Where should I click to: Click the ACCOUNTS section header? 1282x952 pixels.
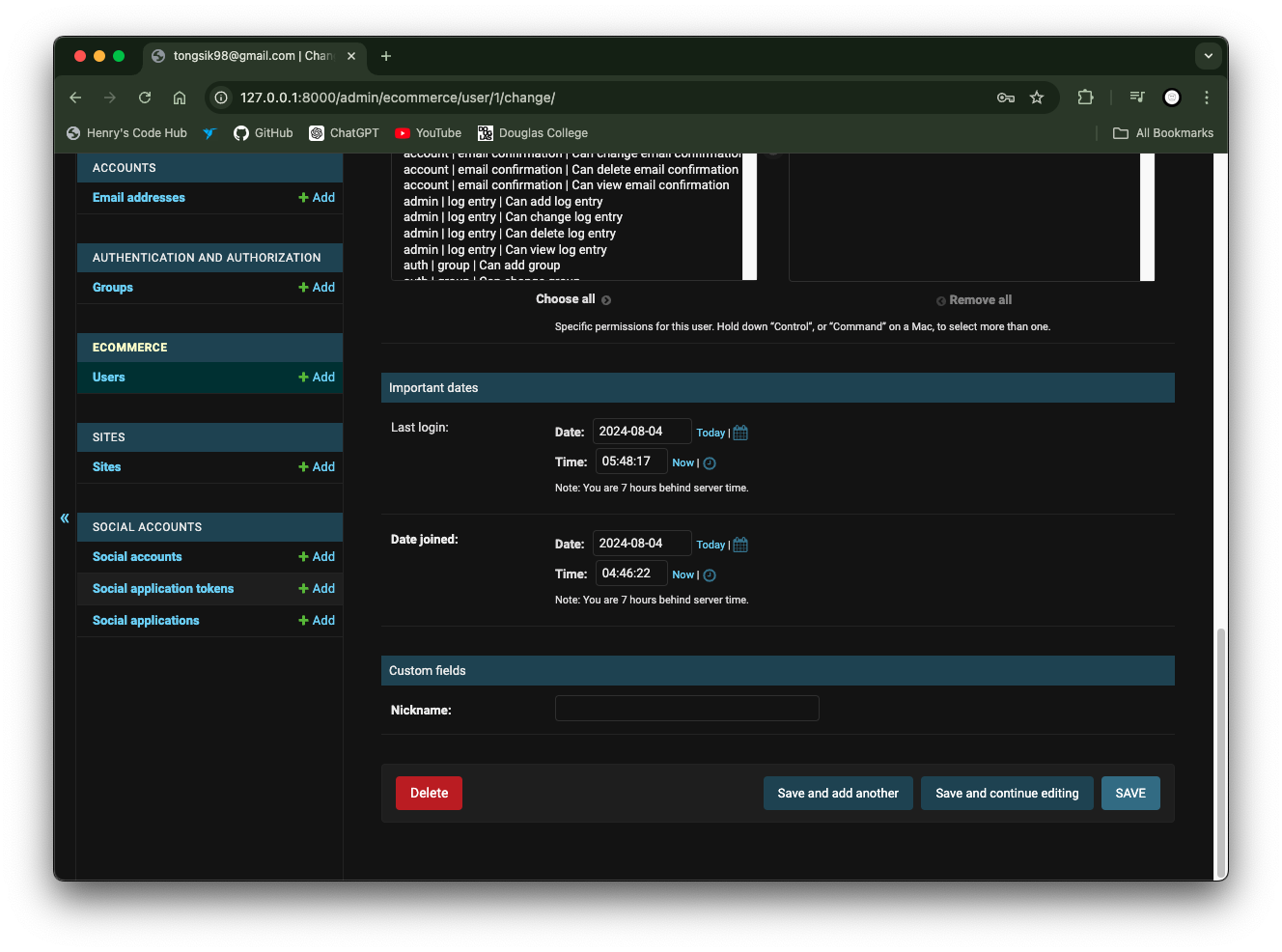click(x=210, y=168)
